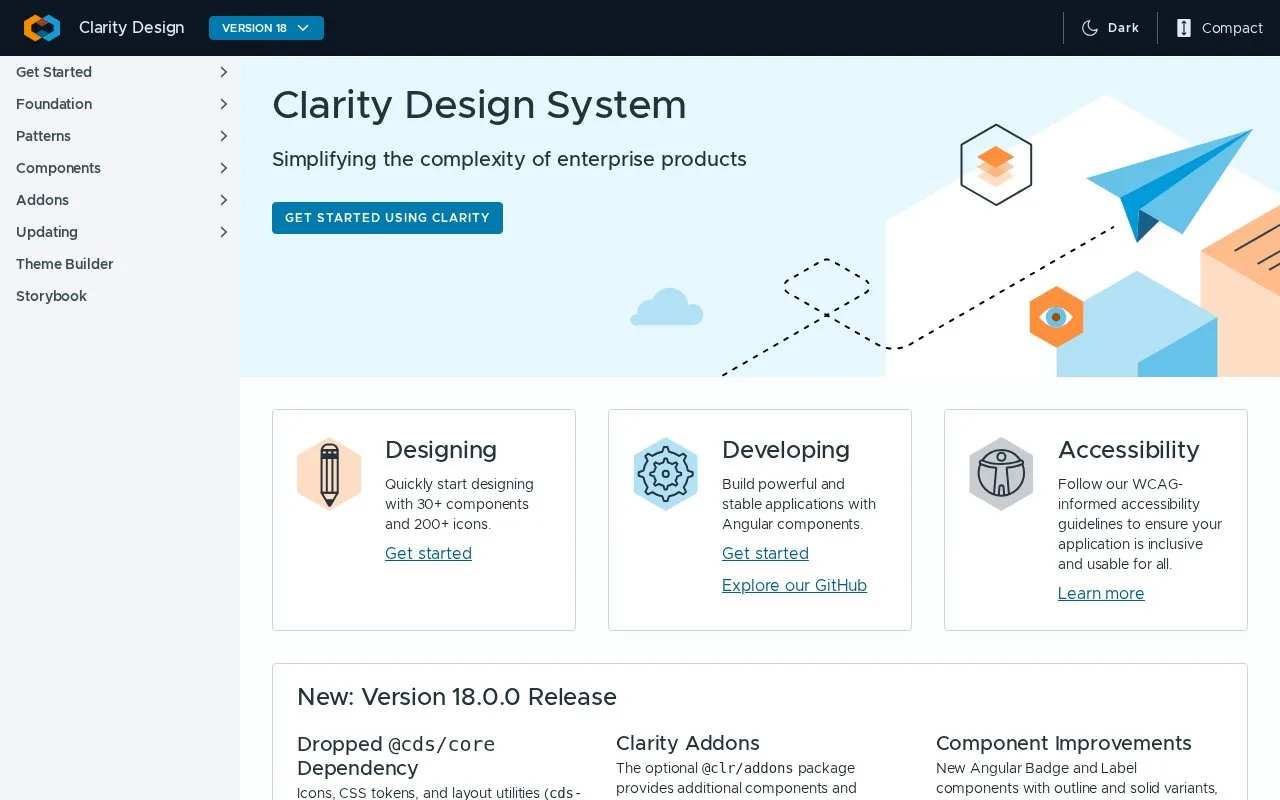Click the blue paper airplane illustration
Image resolution: width=1280 pixels, height=800 pixels.
[1170, 185]
